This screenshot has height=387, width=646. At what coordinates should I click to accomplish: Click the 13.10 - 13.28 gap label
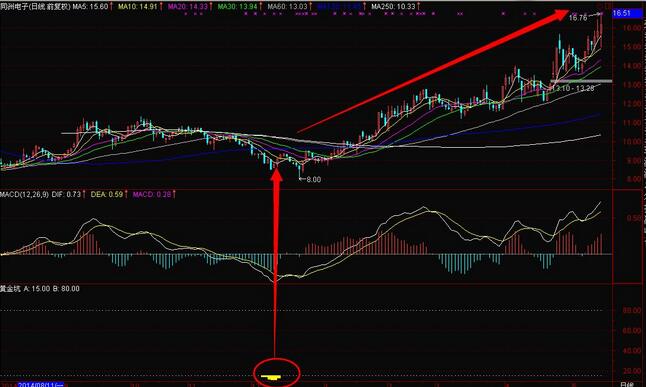[573, 89]
